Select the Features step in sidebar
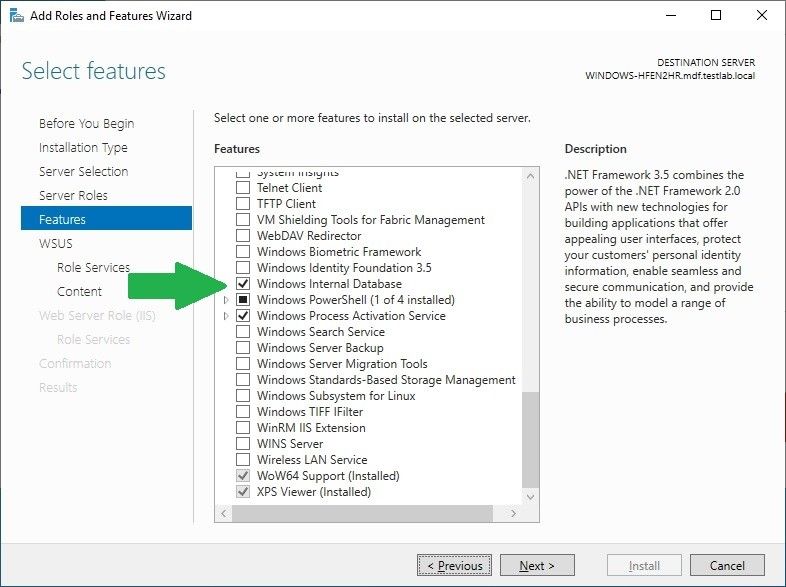786x587 pixels. 106,218
